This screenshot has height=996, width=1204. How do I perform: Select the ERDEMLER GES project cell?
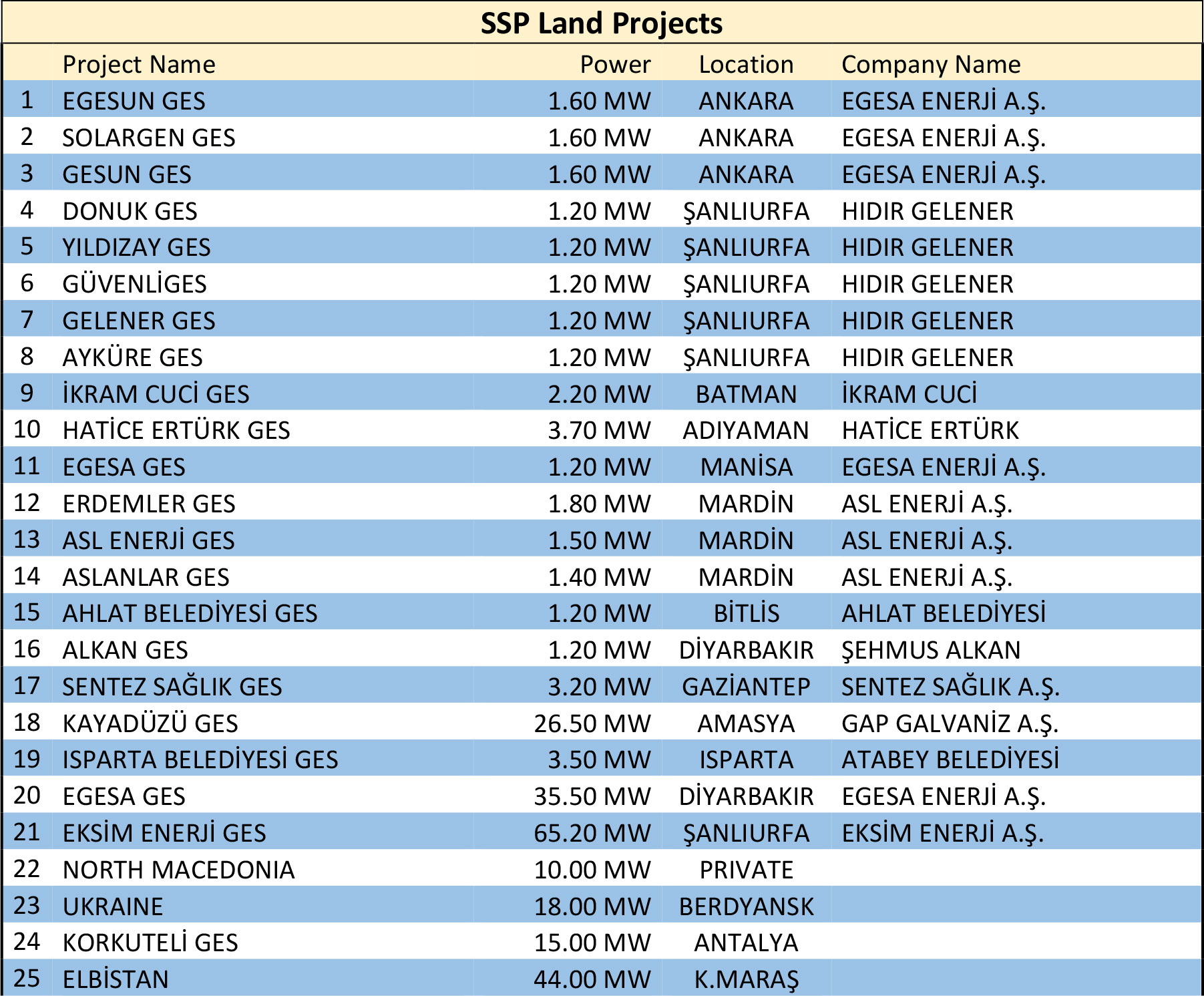click(148, 504)
